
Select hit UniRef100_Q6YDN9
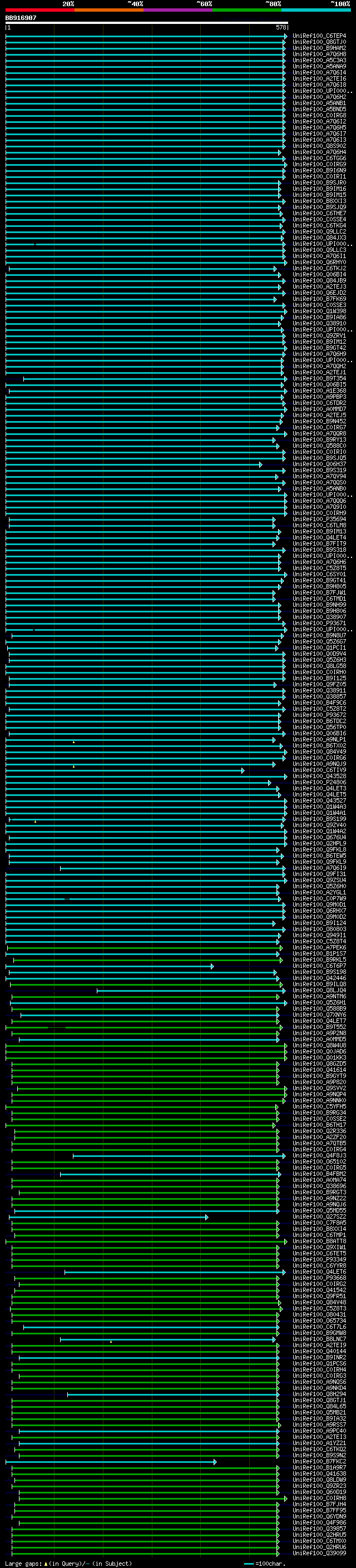pos(319,1517)
